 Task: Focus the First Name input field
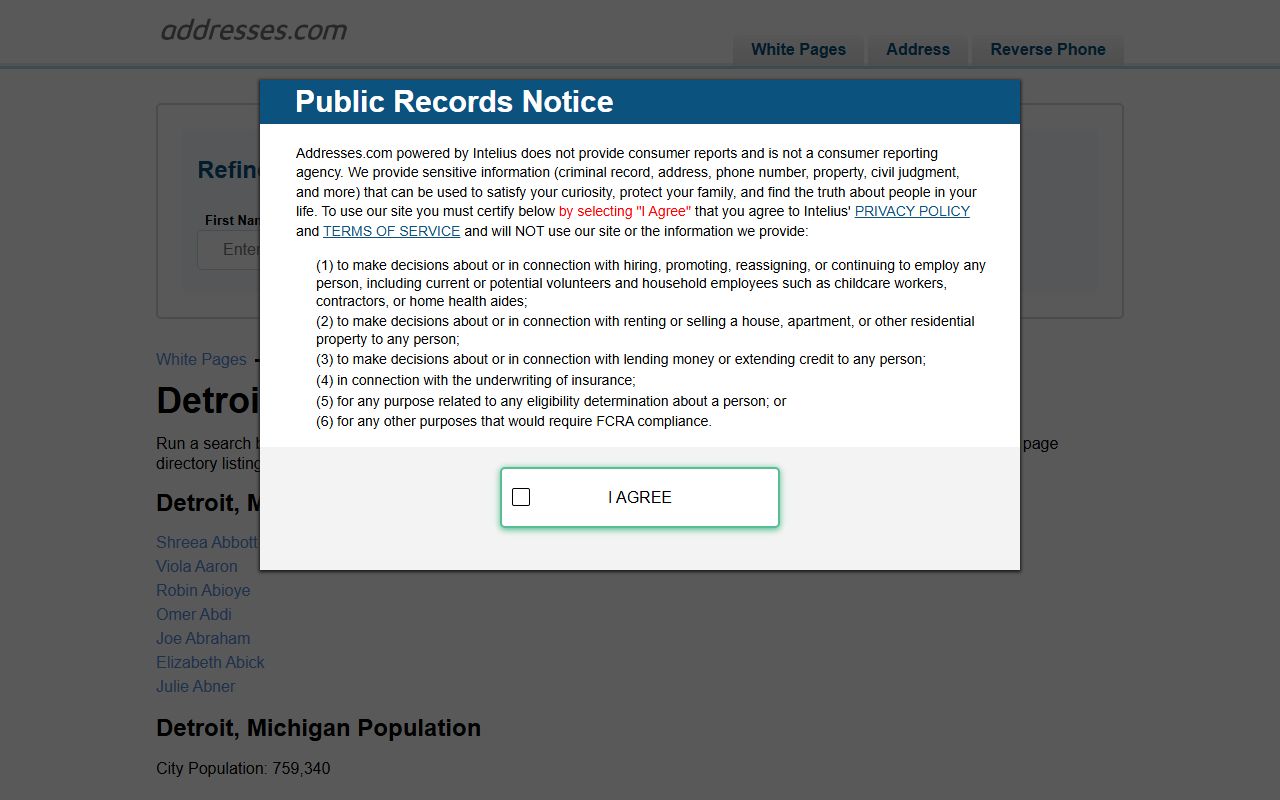click(x=229, y=249)
